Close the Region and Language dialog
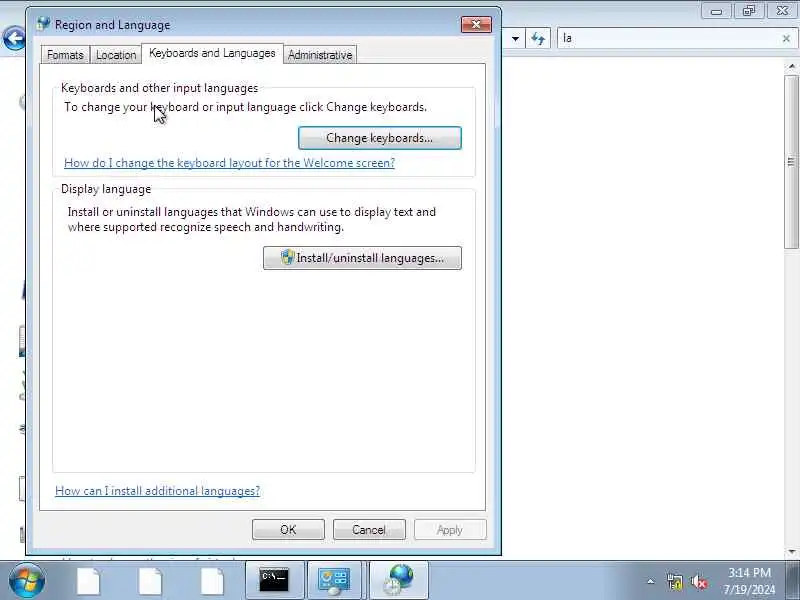The width and height of the screenshot is (800, 600). coord(476,24)
